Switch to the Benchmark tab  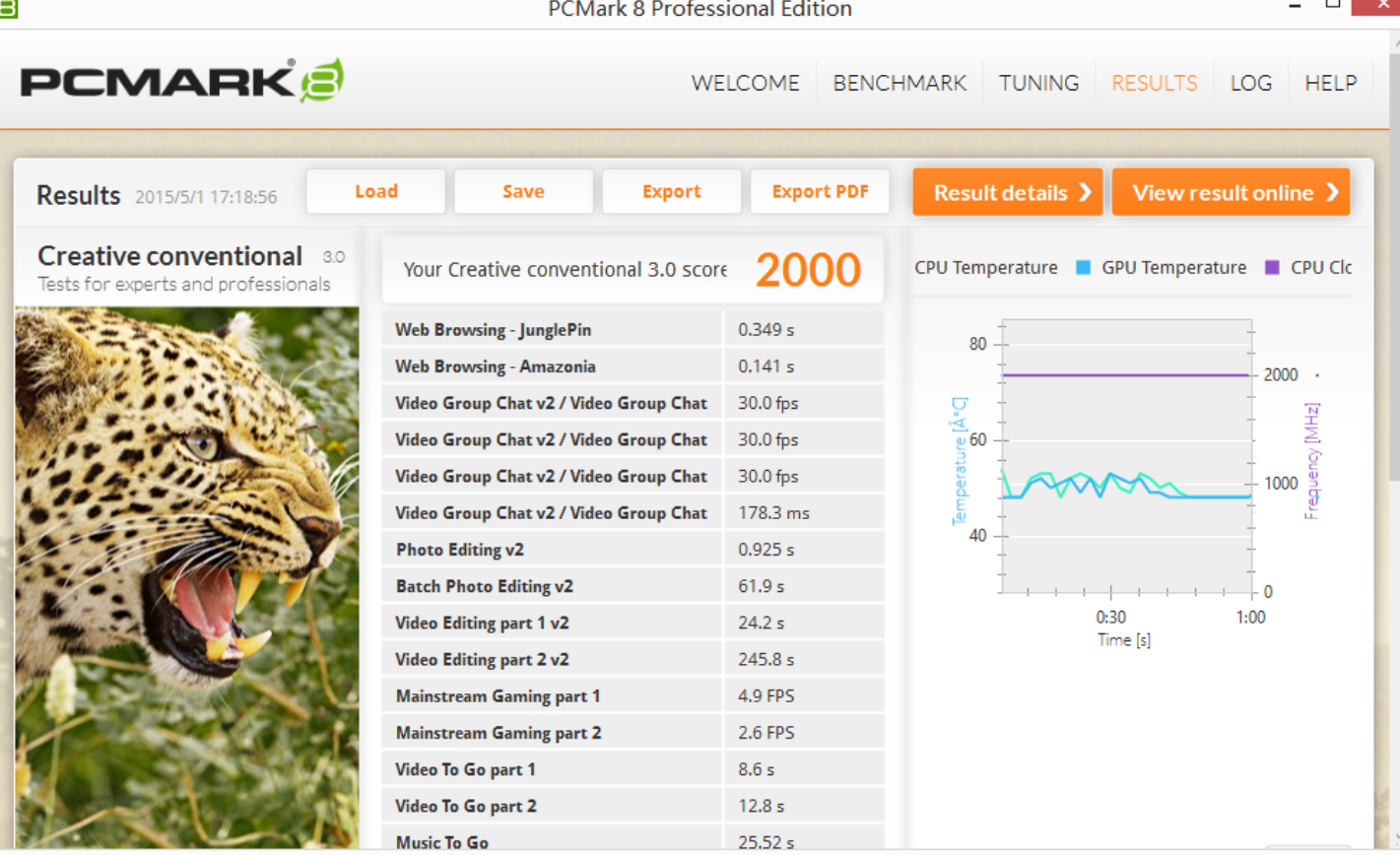[x=900, y=84]
